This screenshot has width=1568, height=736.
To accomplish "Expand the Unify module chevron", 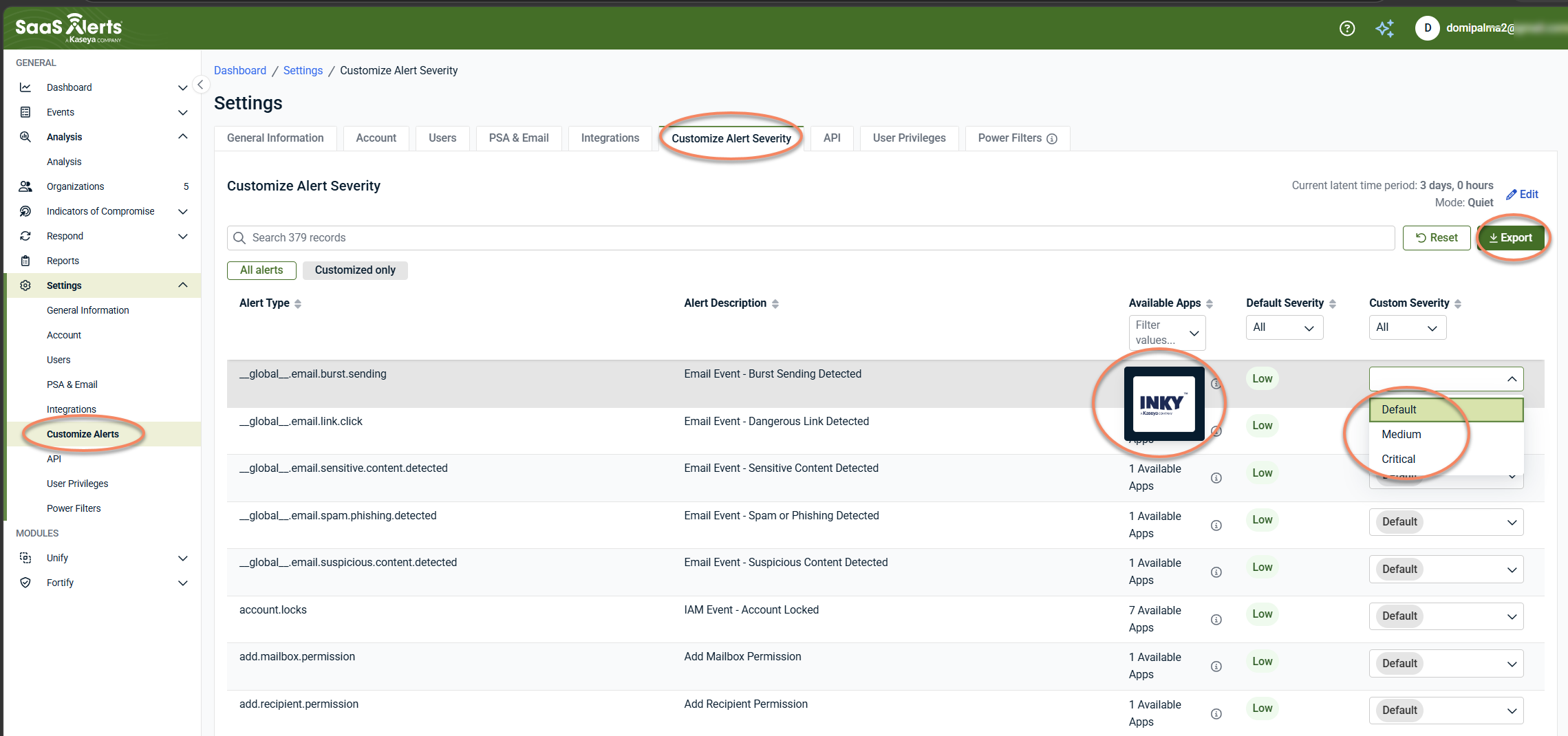I will tap(183, 558).
